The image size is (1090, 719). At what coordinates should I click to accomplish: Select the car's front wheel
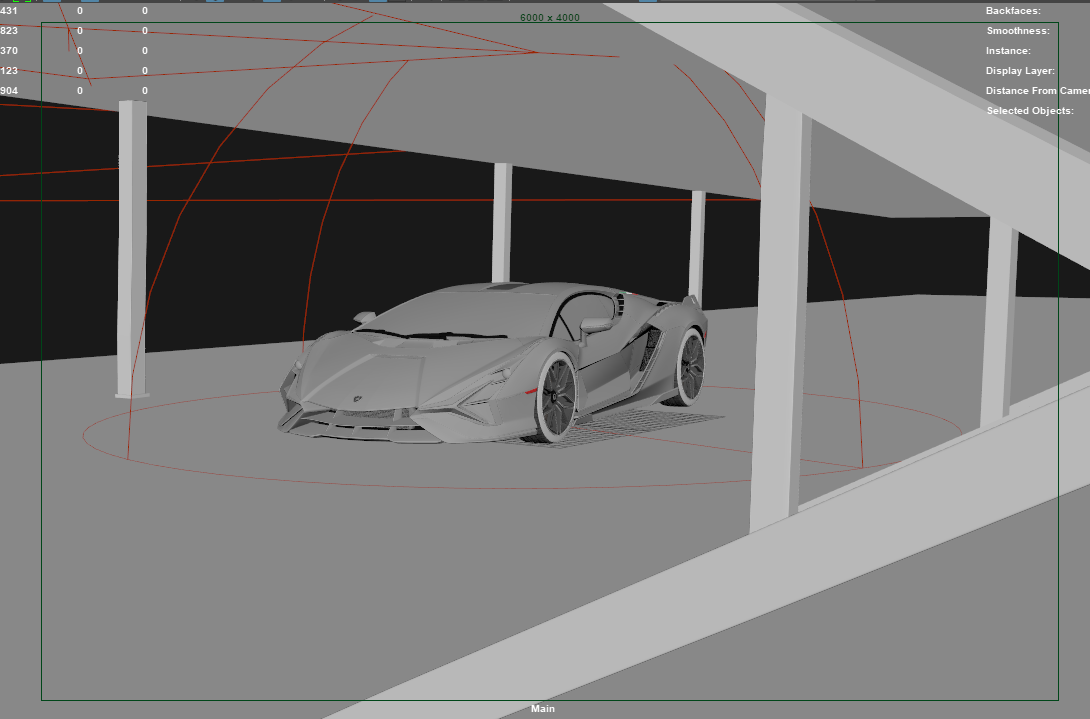point(556,397)
